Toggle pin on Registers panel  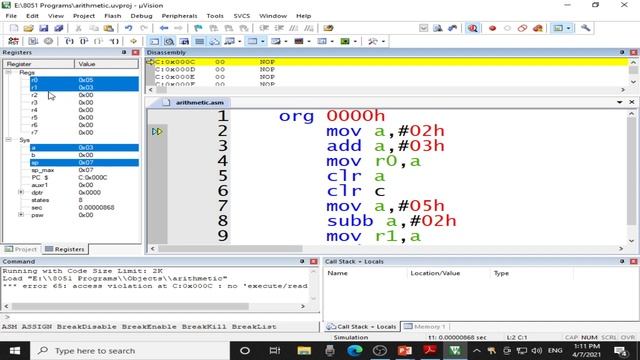[124, 52]
